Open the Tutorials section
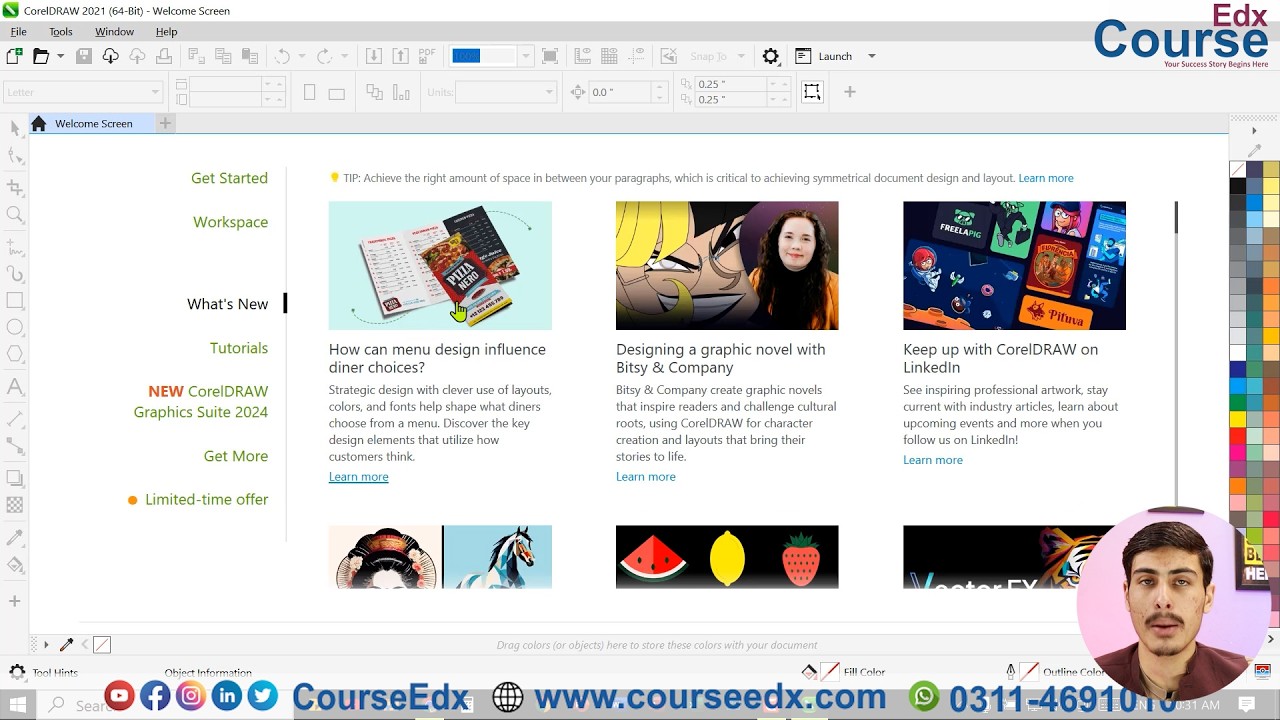 point(239,348)
